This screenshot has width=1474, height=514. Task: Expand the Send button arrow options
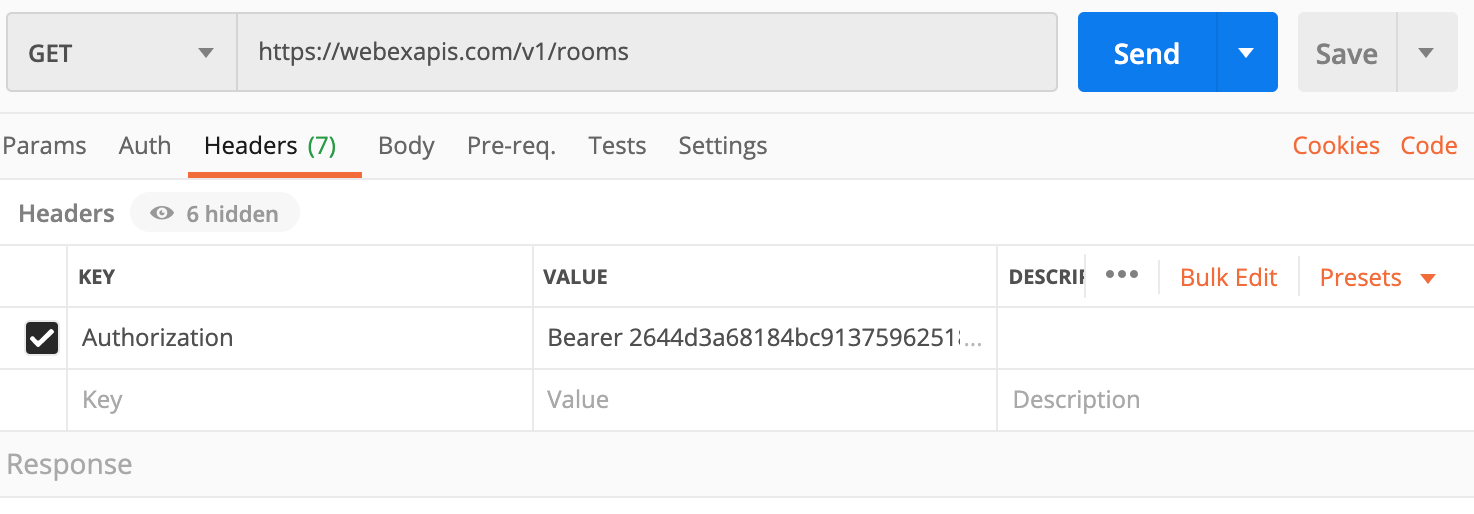click(1246, 52)
